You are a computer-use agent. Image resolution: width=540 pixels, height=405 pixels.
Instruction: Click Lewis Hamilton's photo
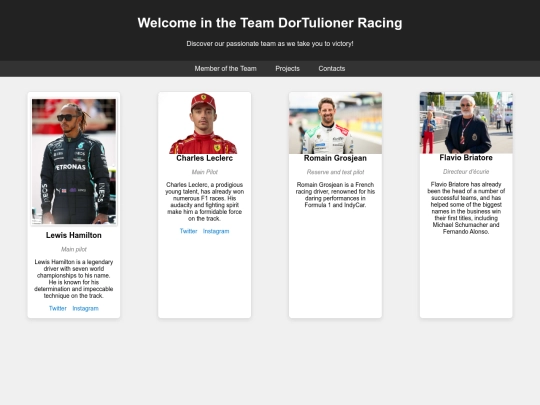tap(74, 162)
